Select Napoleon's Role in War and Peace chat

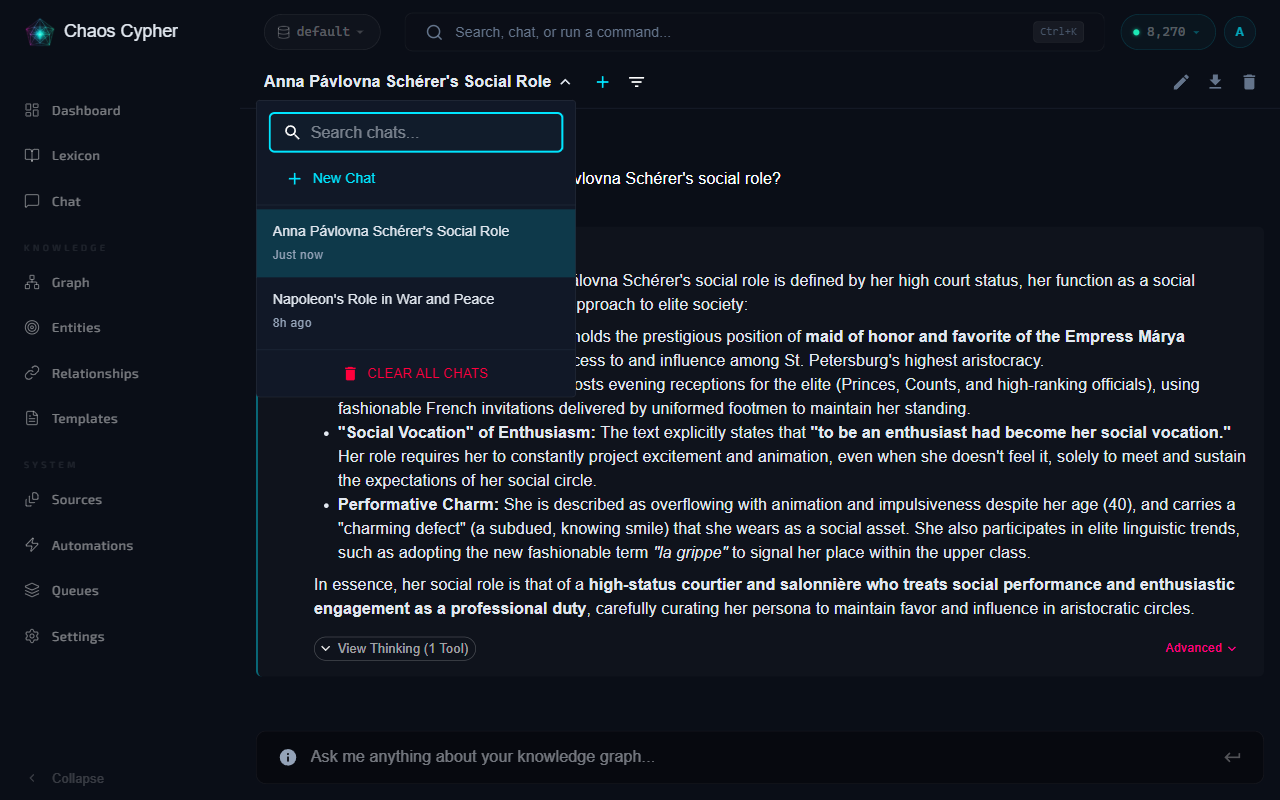416,311
